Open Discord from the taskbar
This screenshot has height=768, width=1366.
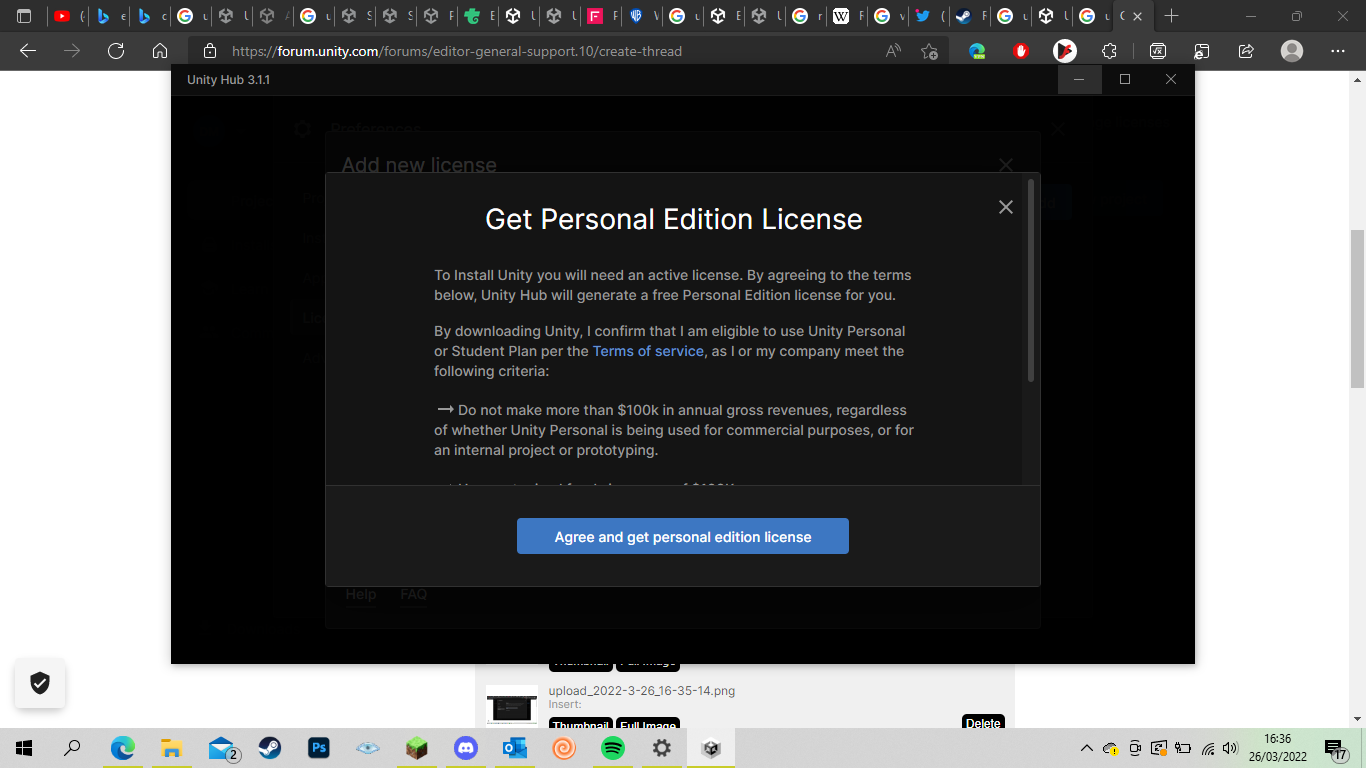tap(466, 748)
